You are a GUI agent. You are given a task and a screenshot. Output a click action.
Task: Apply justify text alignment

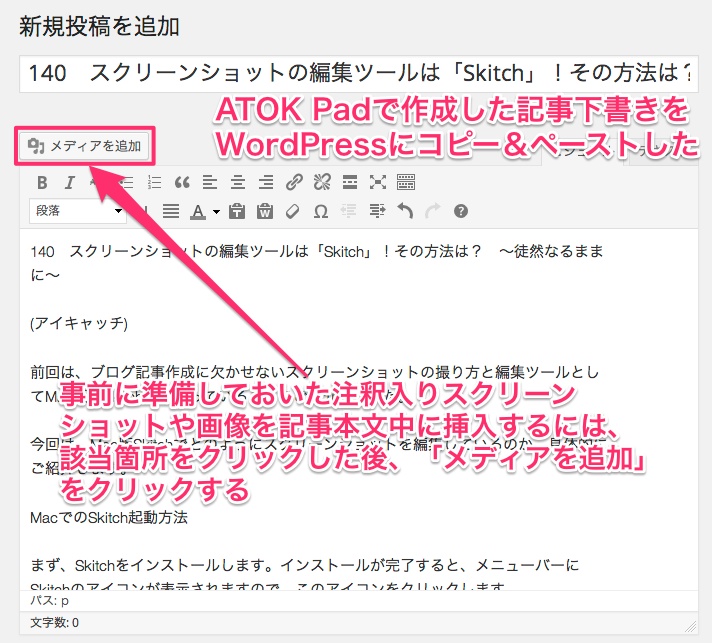point(171,211)
